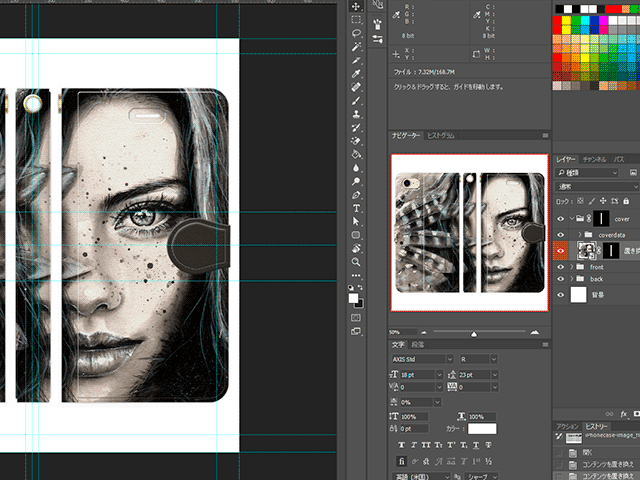Click the text color カラー swatch
Image resolution: width=640 pixels, height=480 pixels.
(482, 429)
